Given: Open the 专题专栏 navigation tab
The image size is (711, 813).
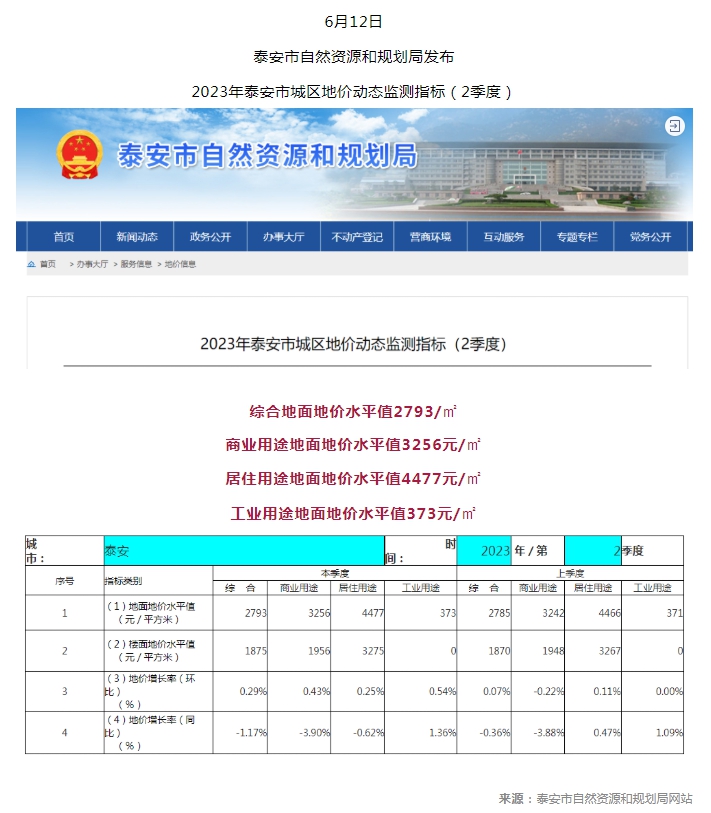Looking at the screenshot, I should (577, 237).
